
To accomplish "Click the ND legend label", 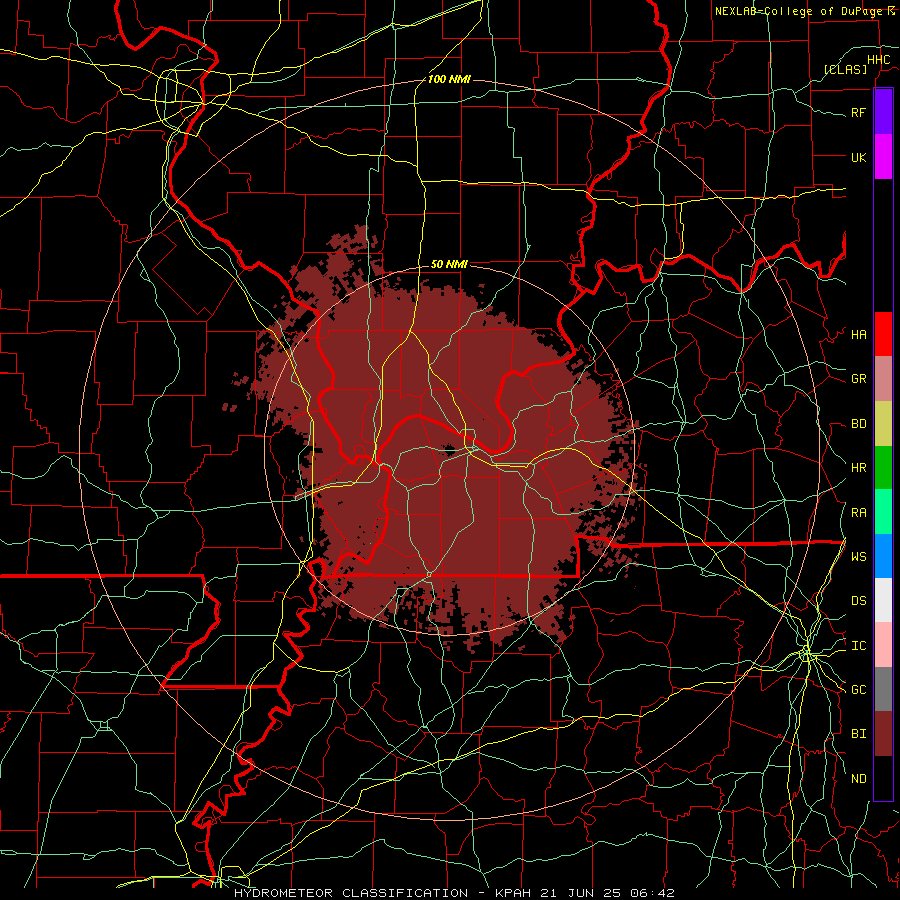I will [859, 779].
